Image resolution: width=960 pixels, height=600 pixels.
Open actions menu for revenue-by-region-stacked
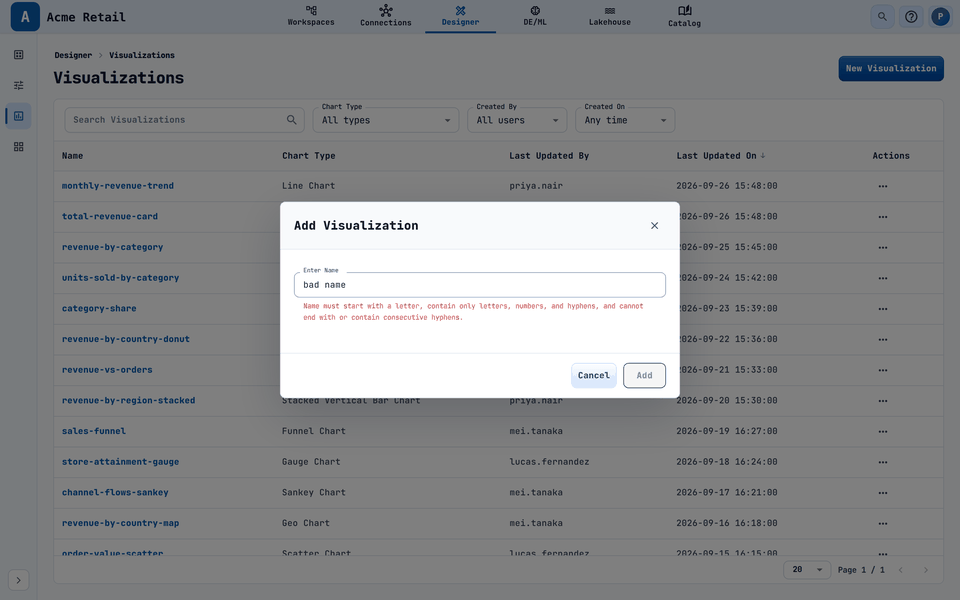tap(883, 400)
